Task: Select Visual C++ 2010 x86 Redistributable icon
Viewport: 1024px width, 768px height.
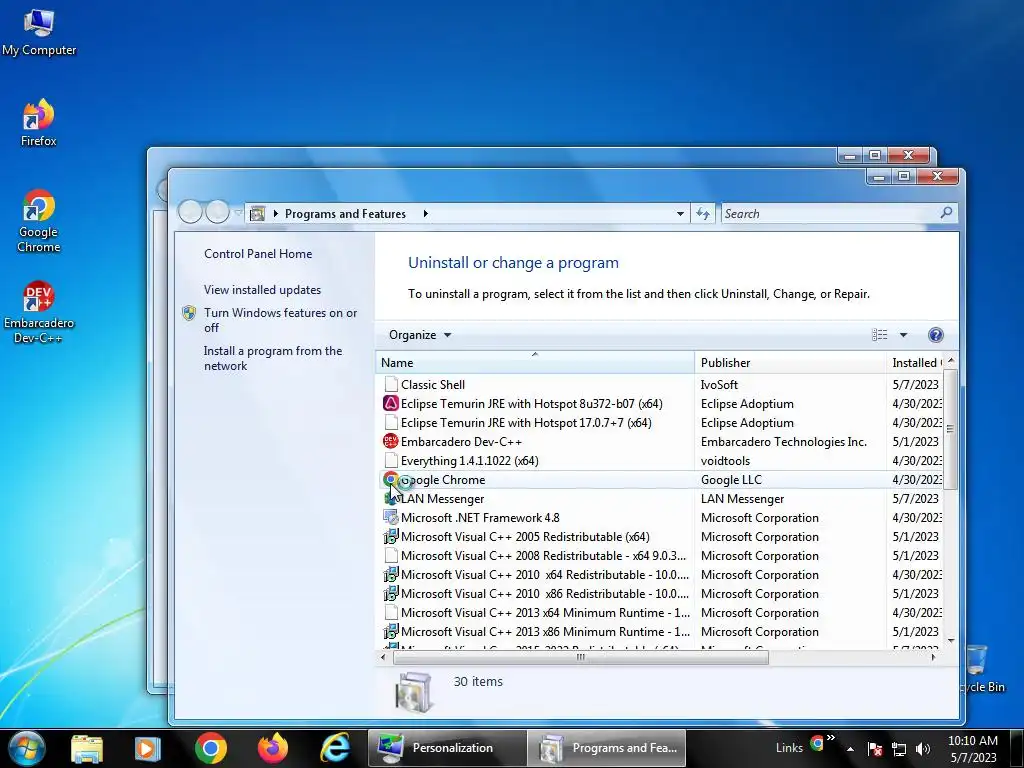Action: (391, 594)
